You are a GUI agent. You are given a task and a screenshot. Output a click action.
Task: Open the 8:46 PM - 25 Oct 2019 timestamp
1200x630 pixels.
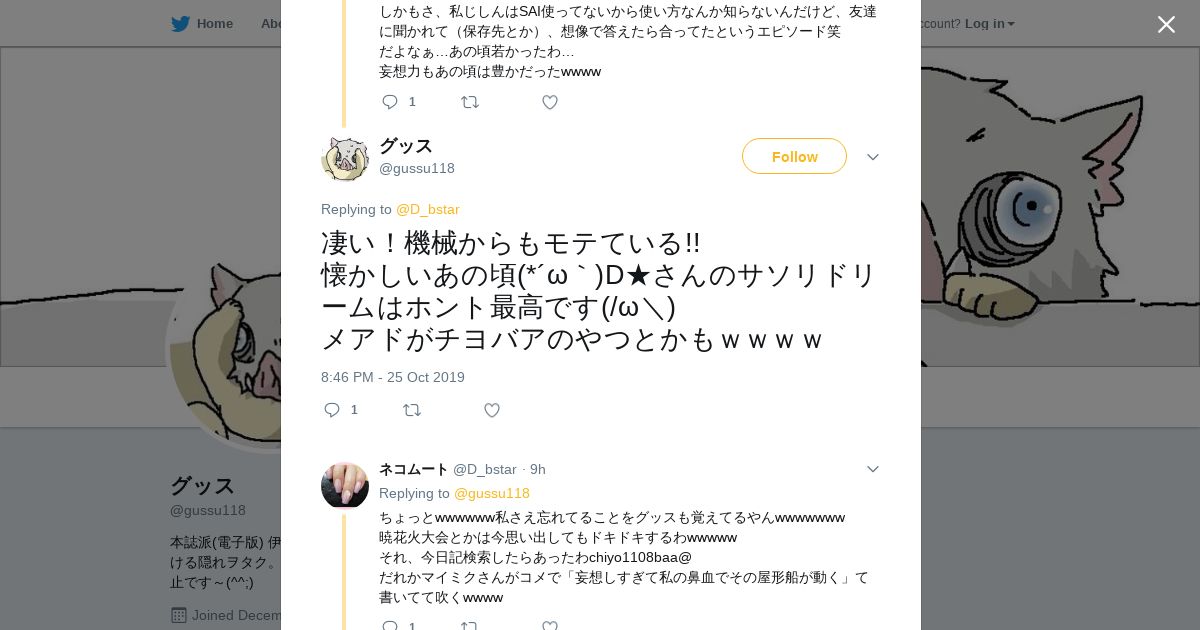point(393,377)
